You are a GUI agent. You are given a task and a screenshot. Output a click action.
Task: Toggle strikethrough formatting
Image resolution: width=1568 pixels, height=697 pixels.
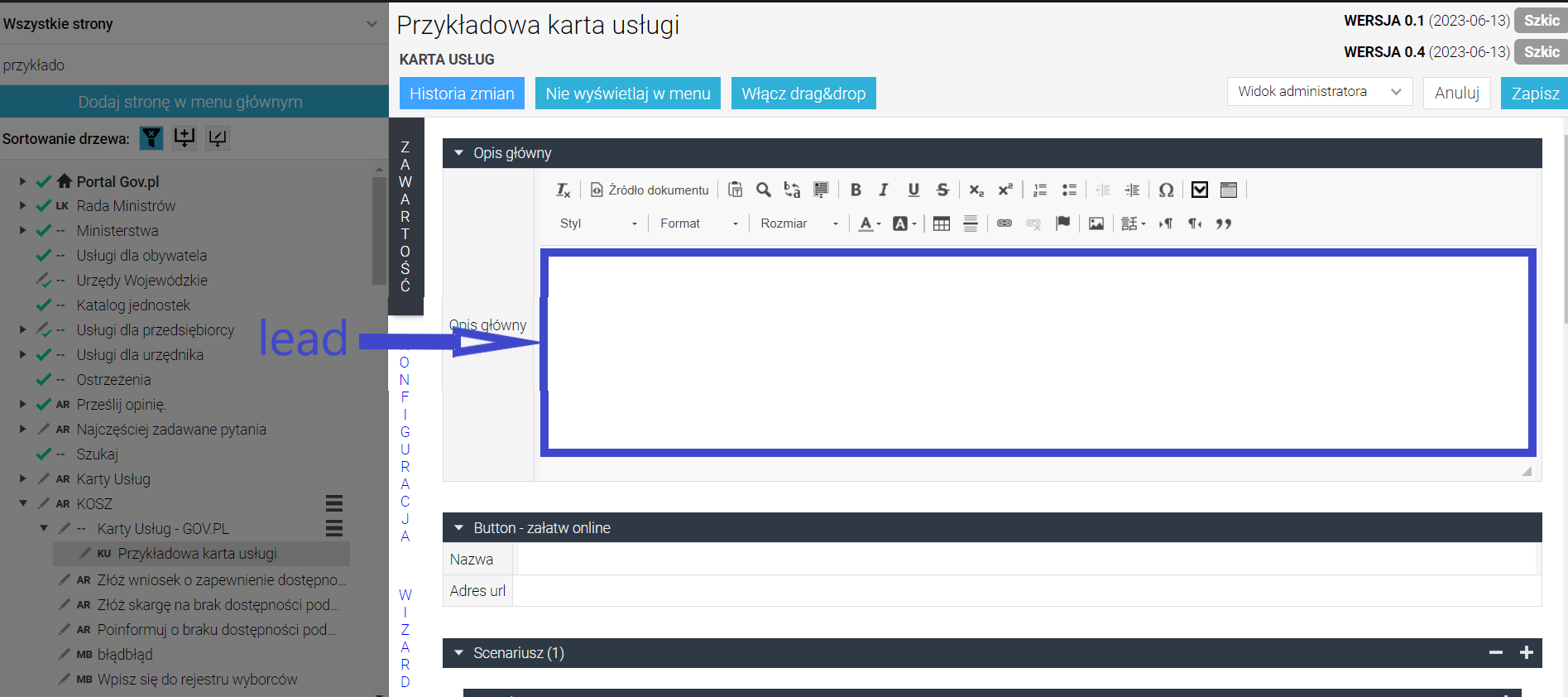pyautogui.click(x=942, y=190)
